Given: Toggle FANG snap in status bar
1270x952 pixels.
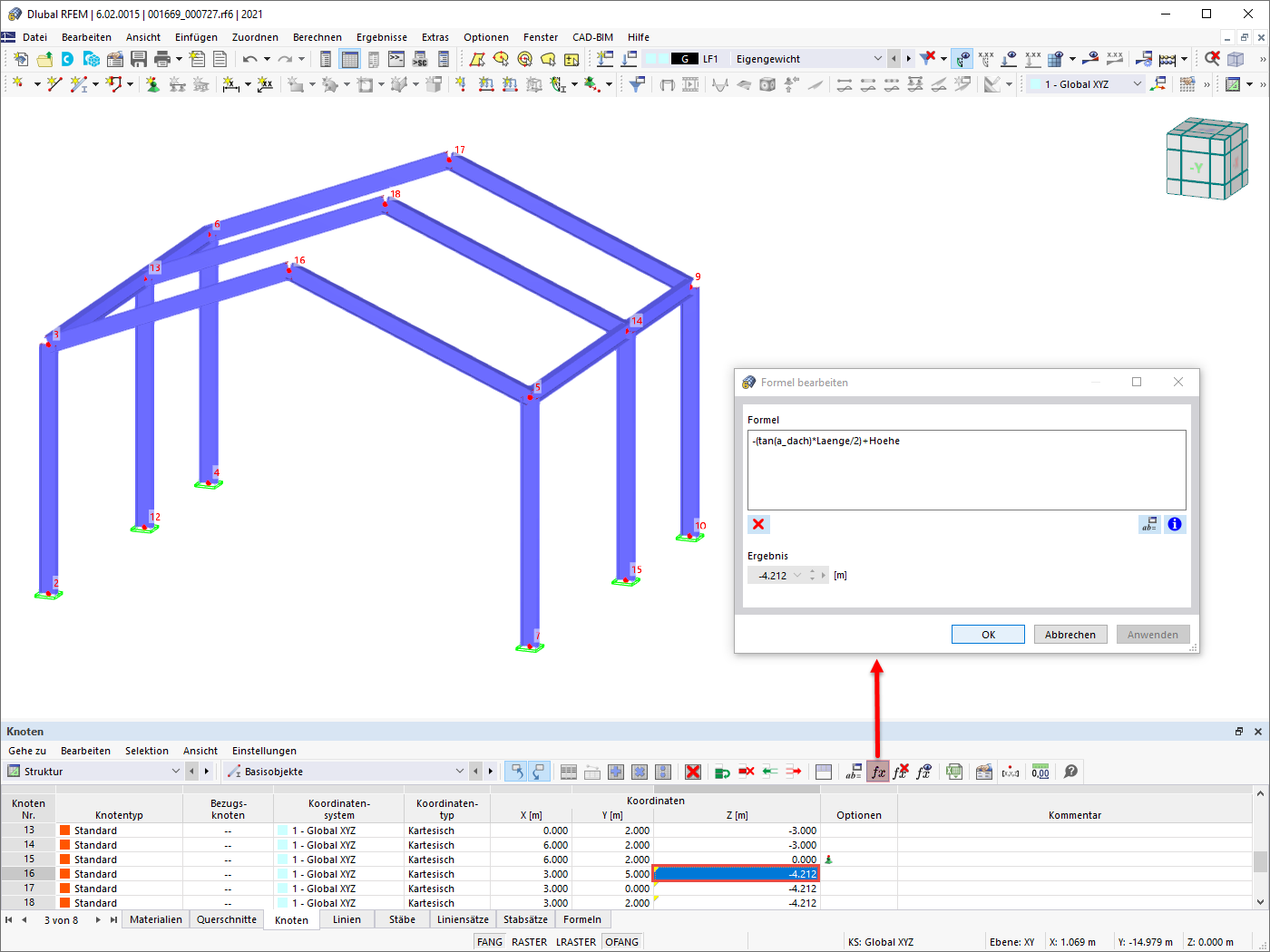Looking at the screenshot, I should pos(490,942).
